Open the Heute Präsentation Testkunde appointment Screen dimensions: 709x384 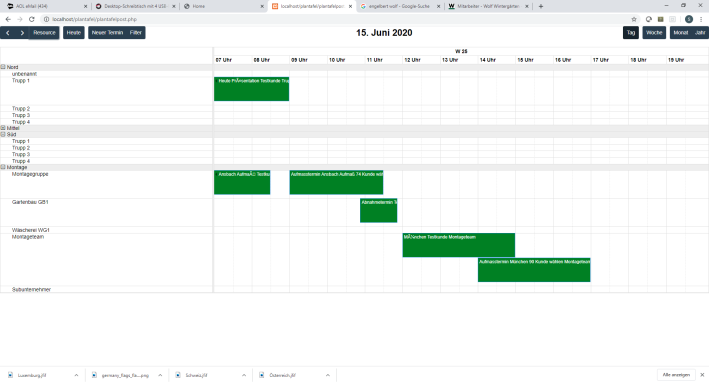pyautogui.click(x=251, y=89)
